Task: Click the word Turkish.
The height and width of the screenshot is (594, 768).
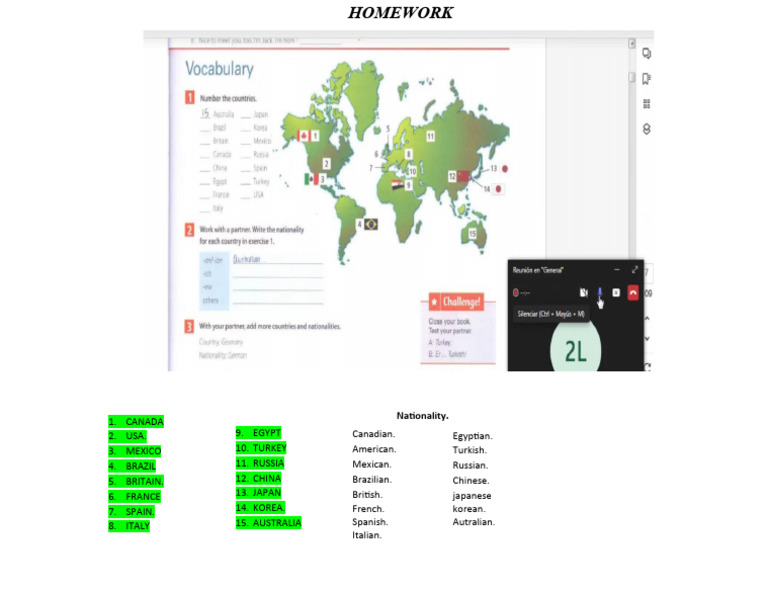Action: tap(469, 450)
